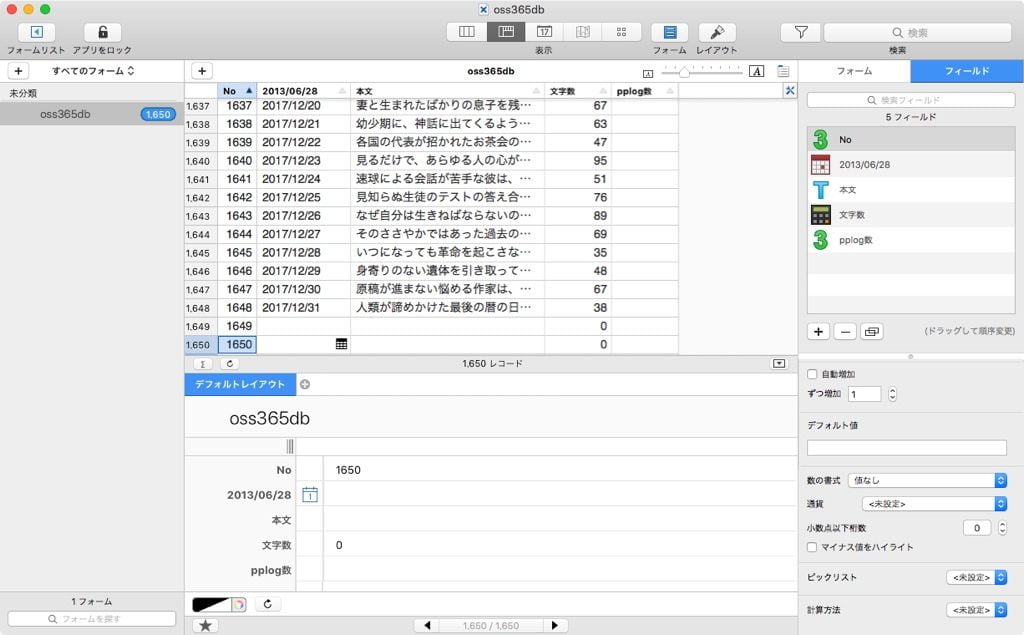1024x635 pixels.
Task: Click the calendar icon beside the date field
Action: [310, 495]
